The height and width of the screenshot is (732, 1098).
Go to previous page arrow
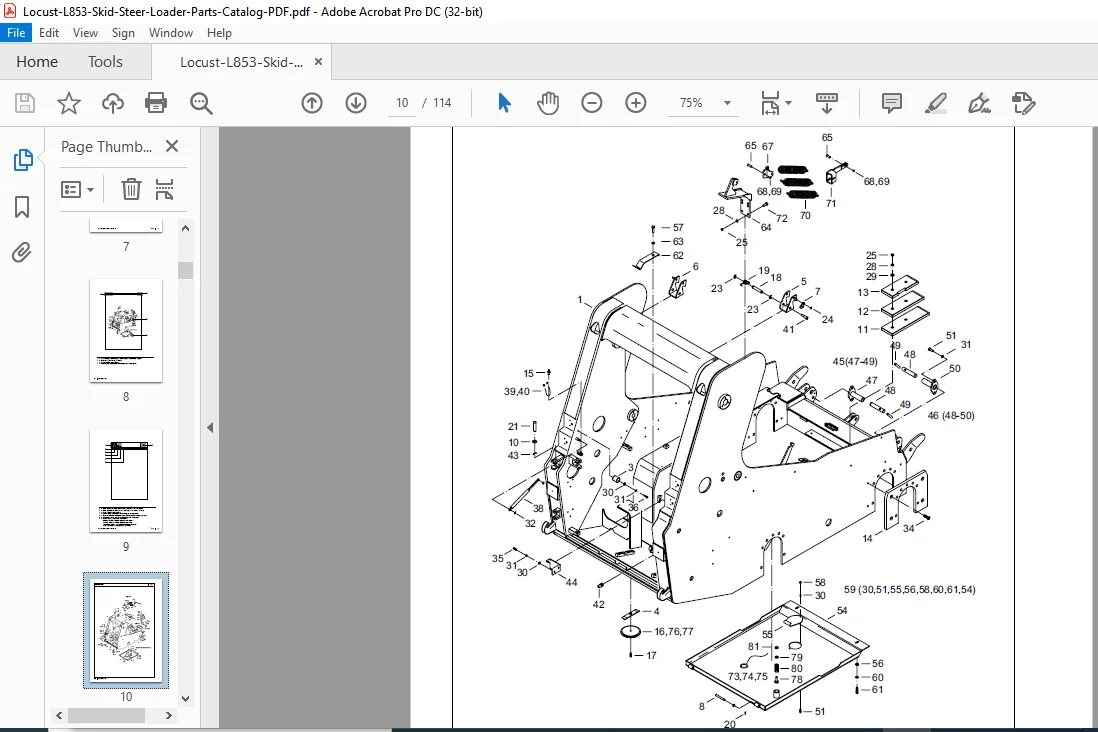(x=312, y=103)
